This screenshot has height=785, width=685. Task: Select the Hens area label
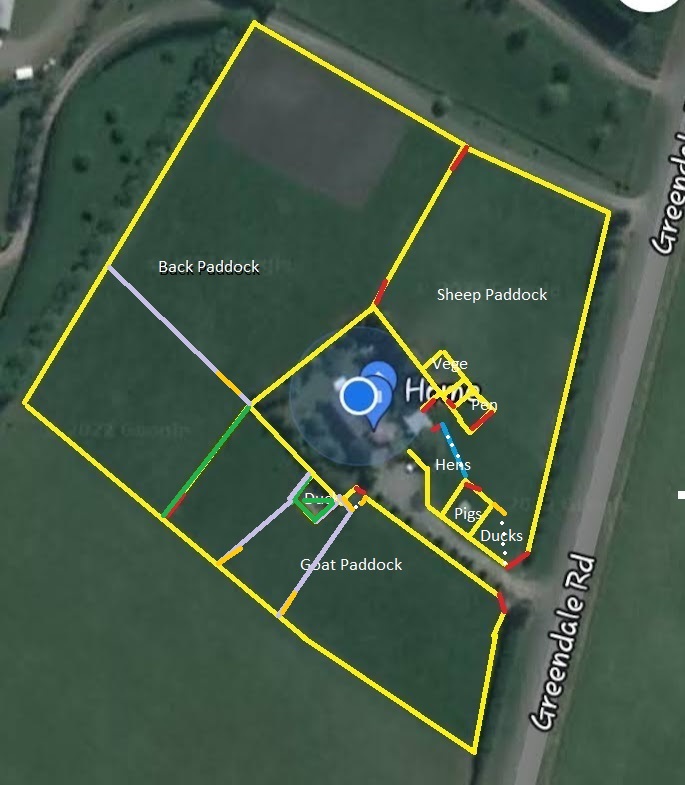453,465
